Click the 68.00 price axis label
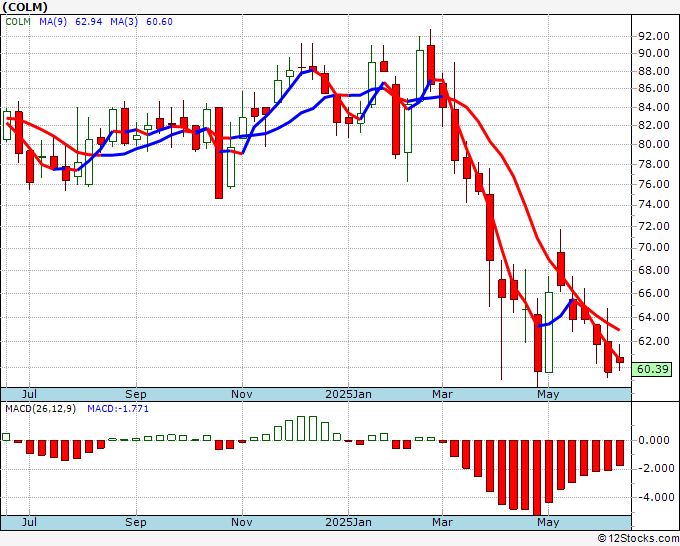The height and width of the screenshot is (546, 680). (x=654, y=270)
